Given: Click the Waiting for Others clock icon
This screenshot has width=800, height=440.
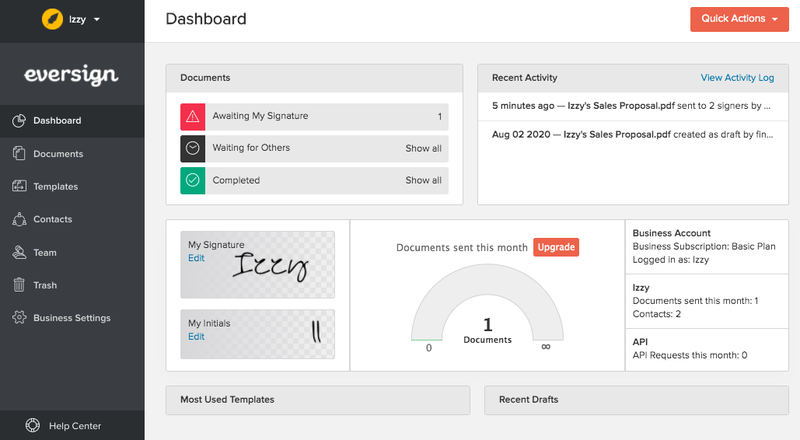Looking at the screenshot, I should point(193,148).
